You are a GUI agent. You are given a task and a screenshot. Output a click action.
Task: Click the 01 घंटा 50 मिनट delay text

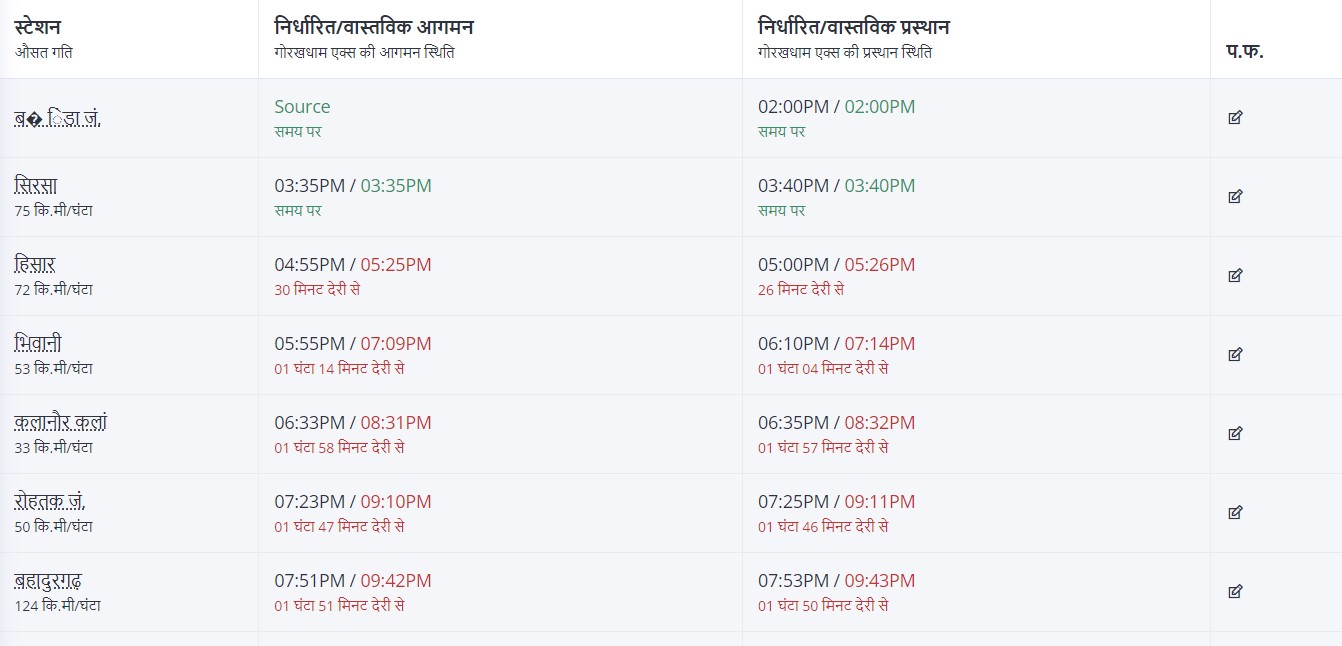pos(823,606)
